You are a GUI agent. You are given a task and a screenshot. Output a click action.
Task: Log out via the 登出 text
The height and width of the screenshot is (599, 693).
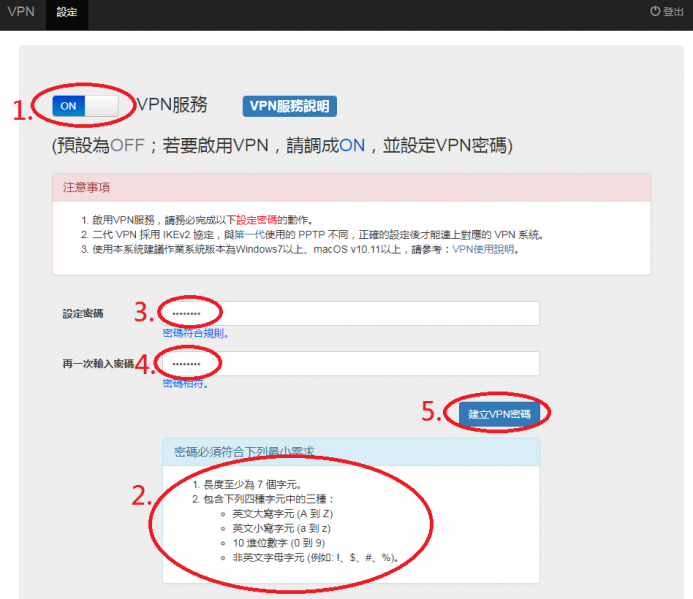click(x=674, y=12)
